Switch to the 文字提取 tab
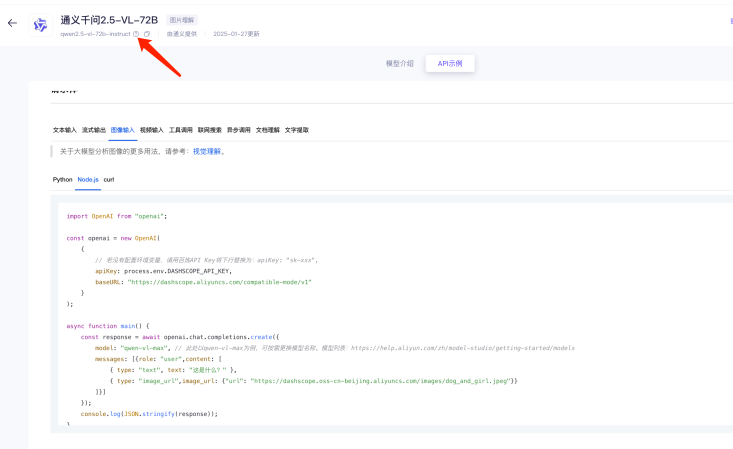Viewport: 733px width, 449px height. coord(297,130)
